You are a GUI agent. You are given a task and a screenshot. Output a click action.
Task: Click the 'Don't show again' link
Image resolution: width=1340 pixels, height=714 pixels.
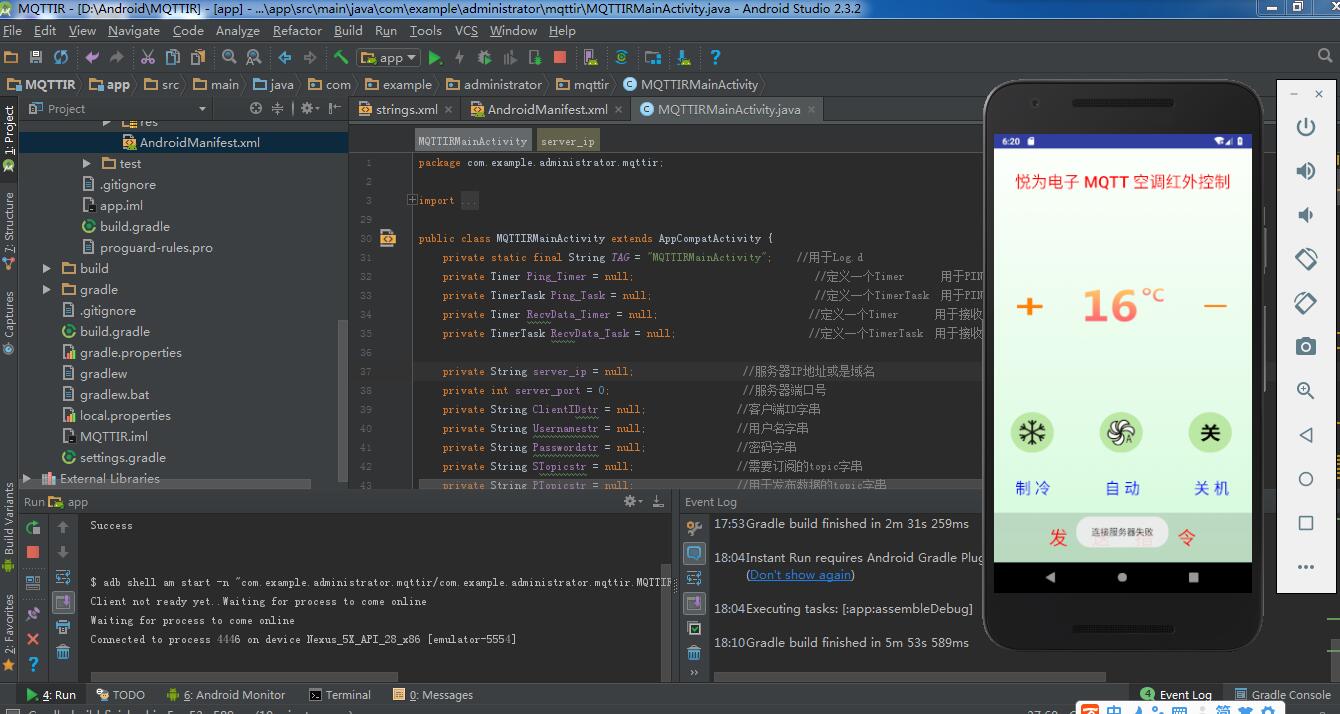click(801, 575)
